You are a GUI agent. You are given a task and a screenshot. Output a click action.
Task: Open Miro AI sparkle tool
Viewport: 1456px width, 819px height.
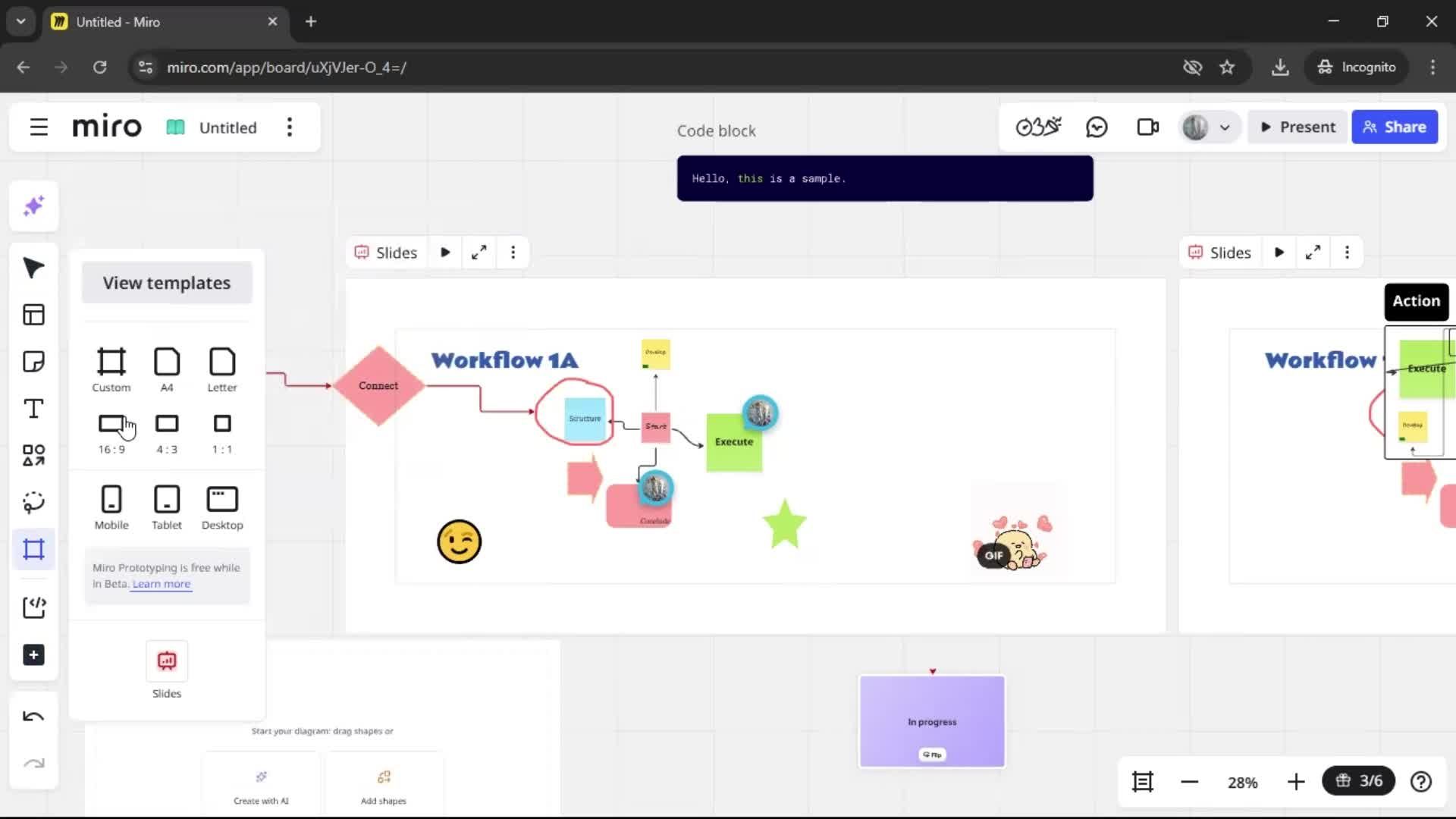33,206
